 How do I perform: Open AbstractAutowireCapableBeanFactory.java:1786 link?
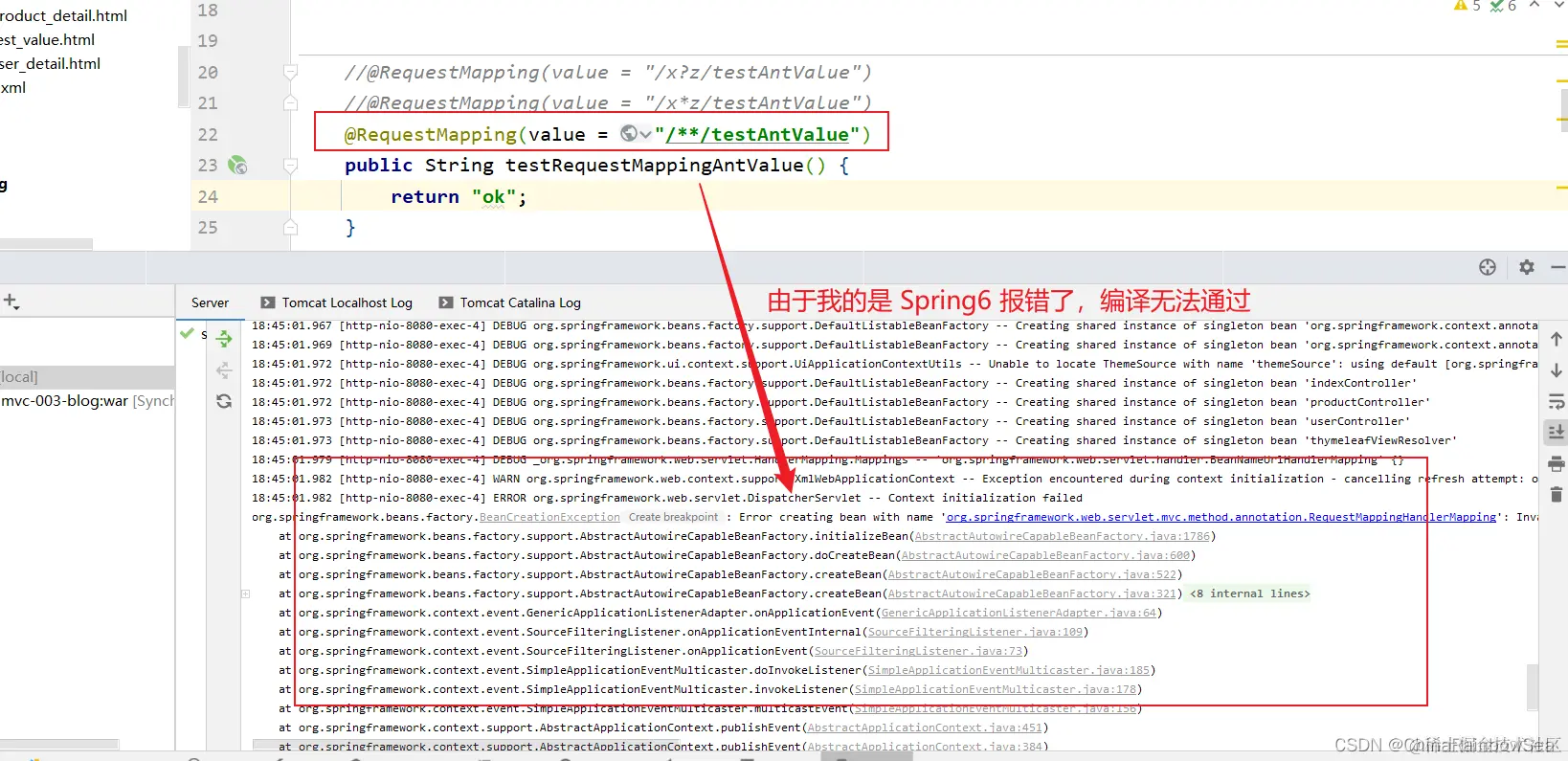pos(1063,536)
